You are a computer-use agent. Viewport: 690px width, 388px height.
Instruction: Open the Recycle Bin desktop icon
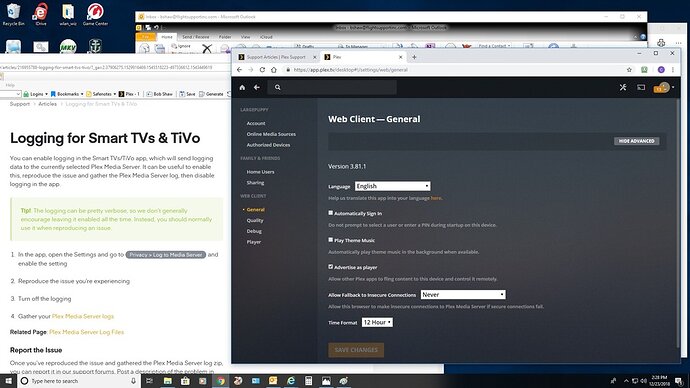pyautogui.click(x=13, y=15)
